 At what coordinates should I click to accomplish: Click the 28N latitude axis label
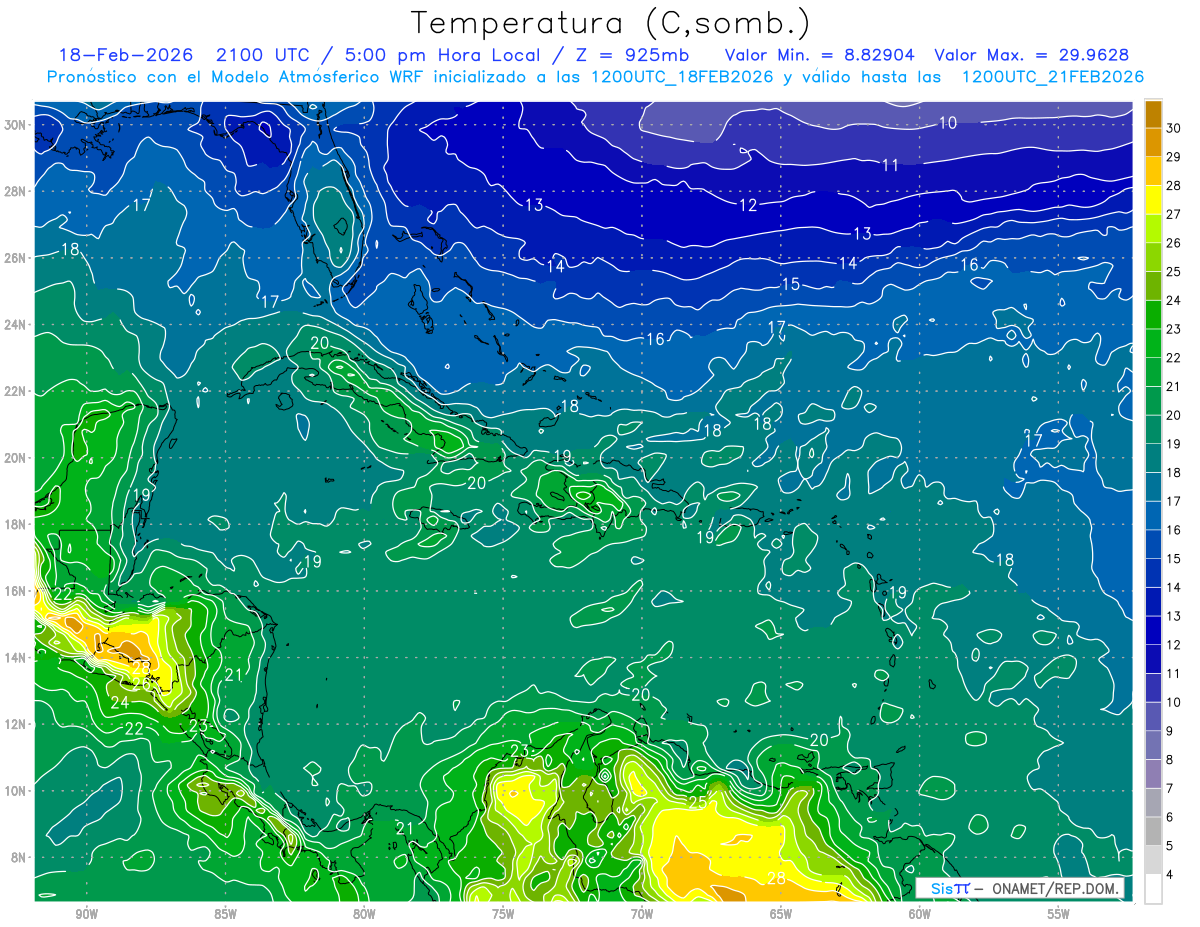(x=16, y=191)
